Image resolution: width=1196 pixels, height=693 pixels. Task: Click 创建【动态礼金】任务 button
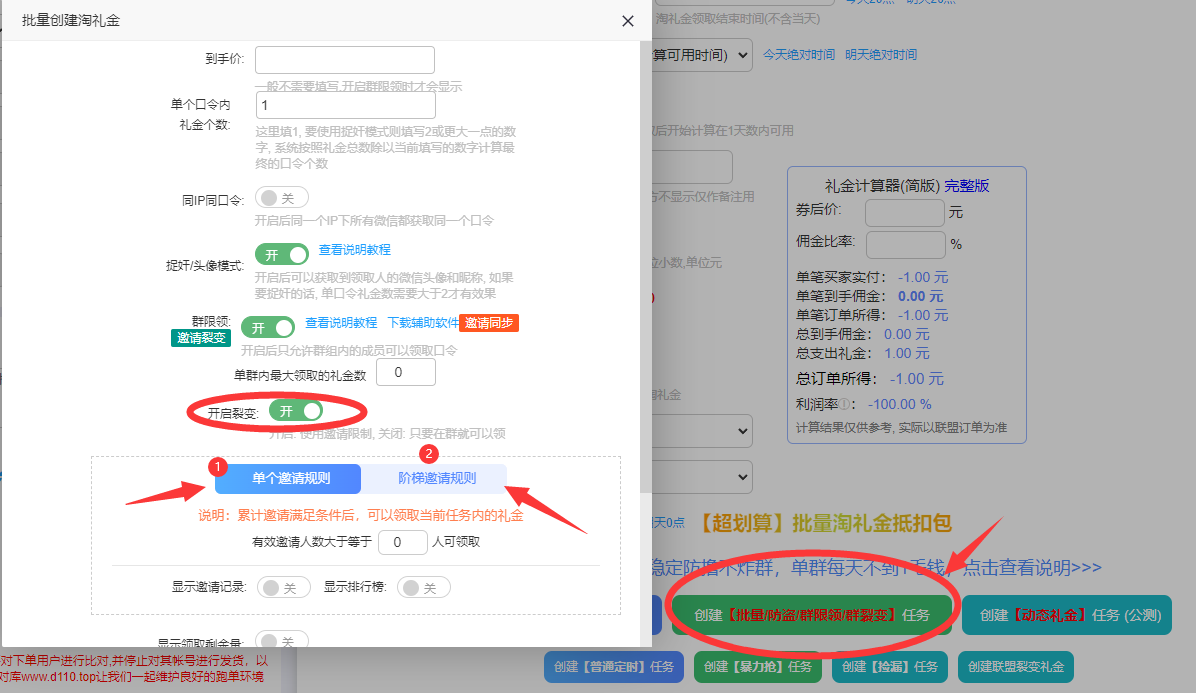1067,615
